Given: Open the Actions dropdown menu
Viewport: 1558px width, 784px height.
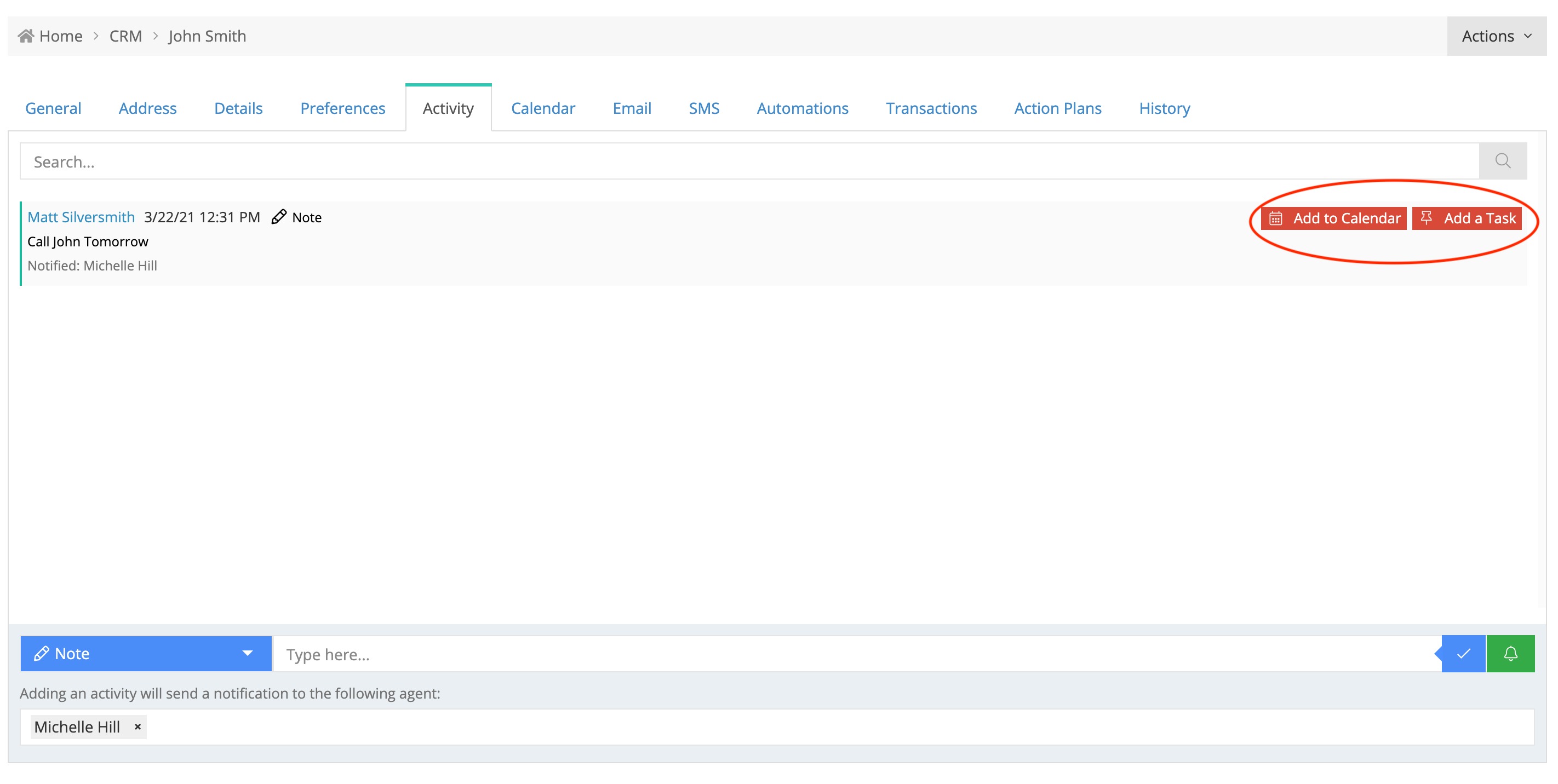Looking at the screenshot, I should [1496, 36].
